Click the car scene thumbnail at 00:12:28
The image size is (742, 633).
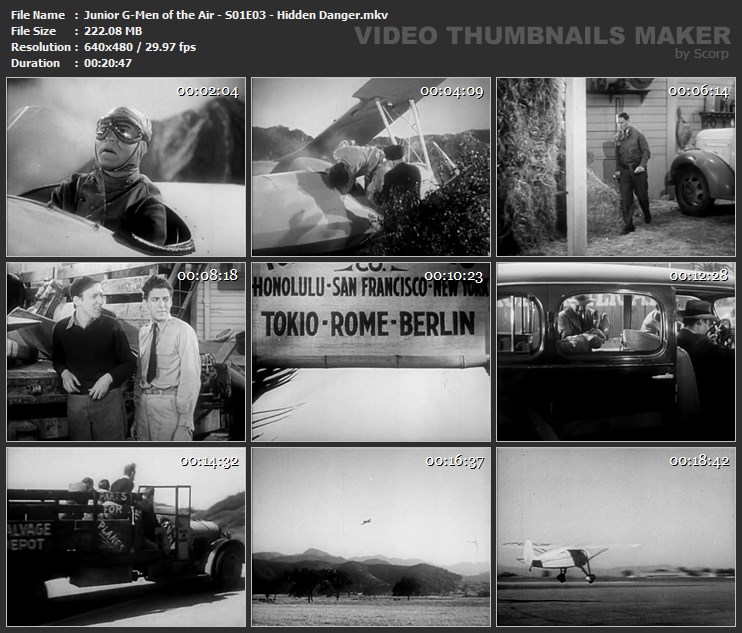(616, 352)
